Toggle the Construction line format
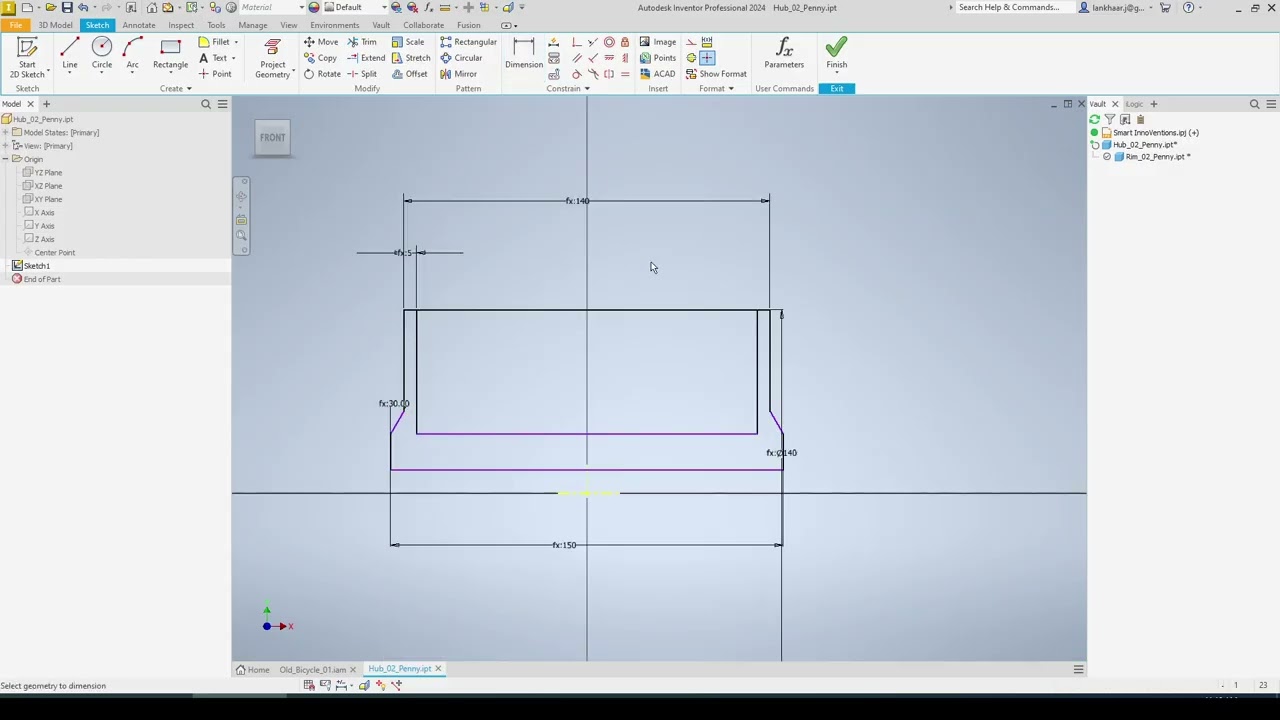This screenshot has height=720, width=1280. click(x=691, y=42)
